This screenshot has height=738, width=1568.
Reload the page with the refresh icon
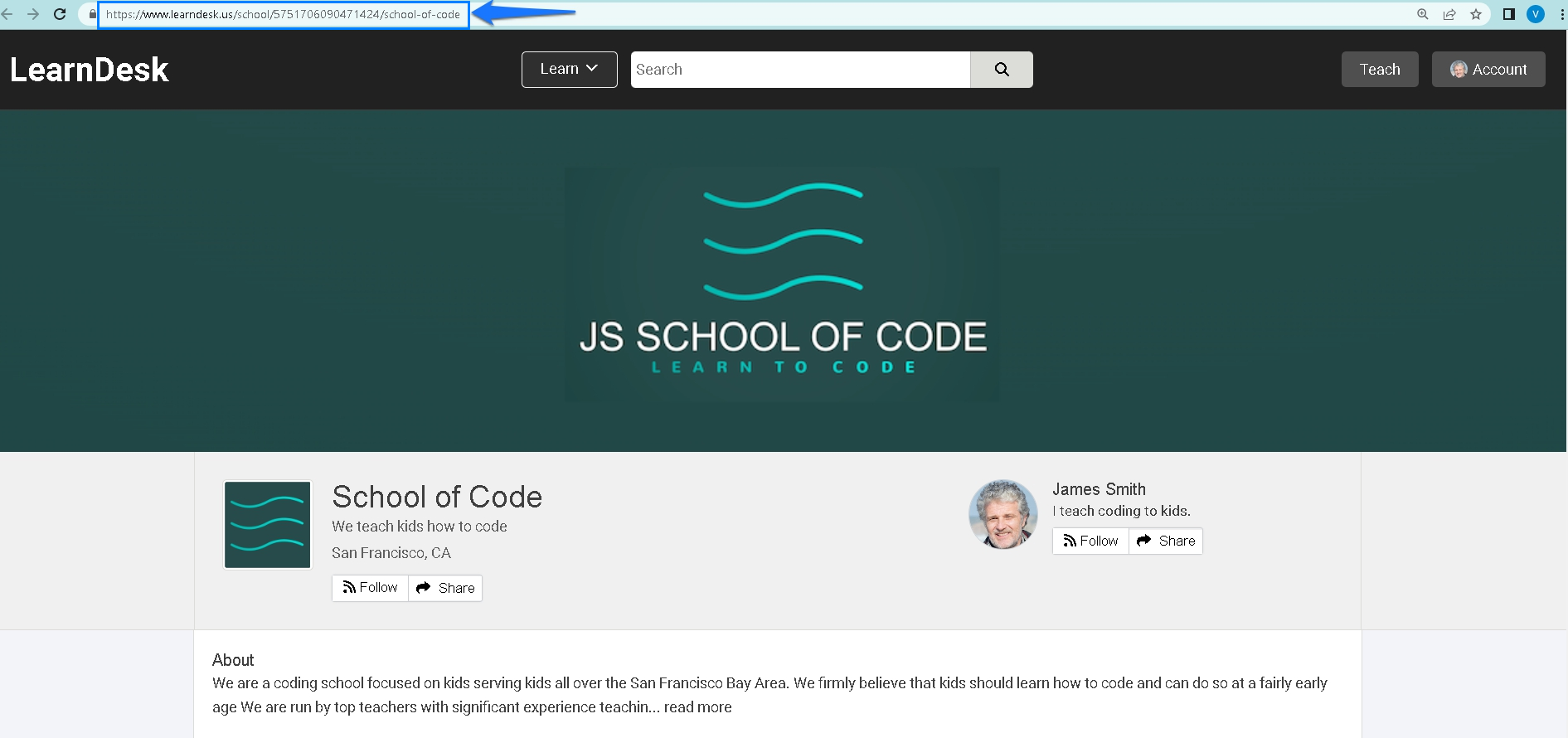click(x=60, y=14)
